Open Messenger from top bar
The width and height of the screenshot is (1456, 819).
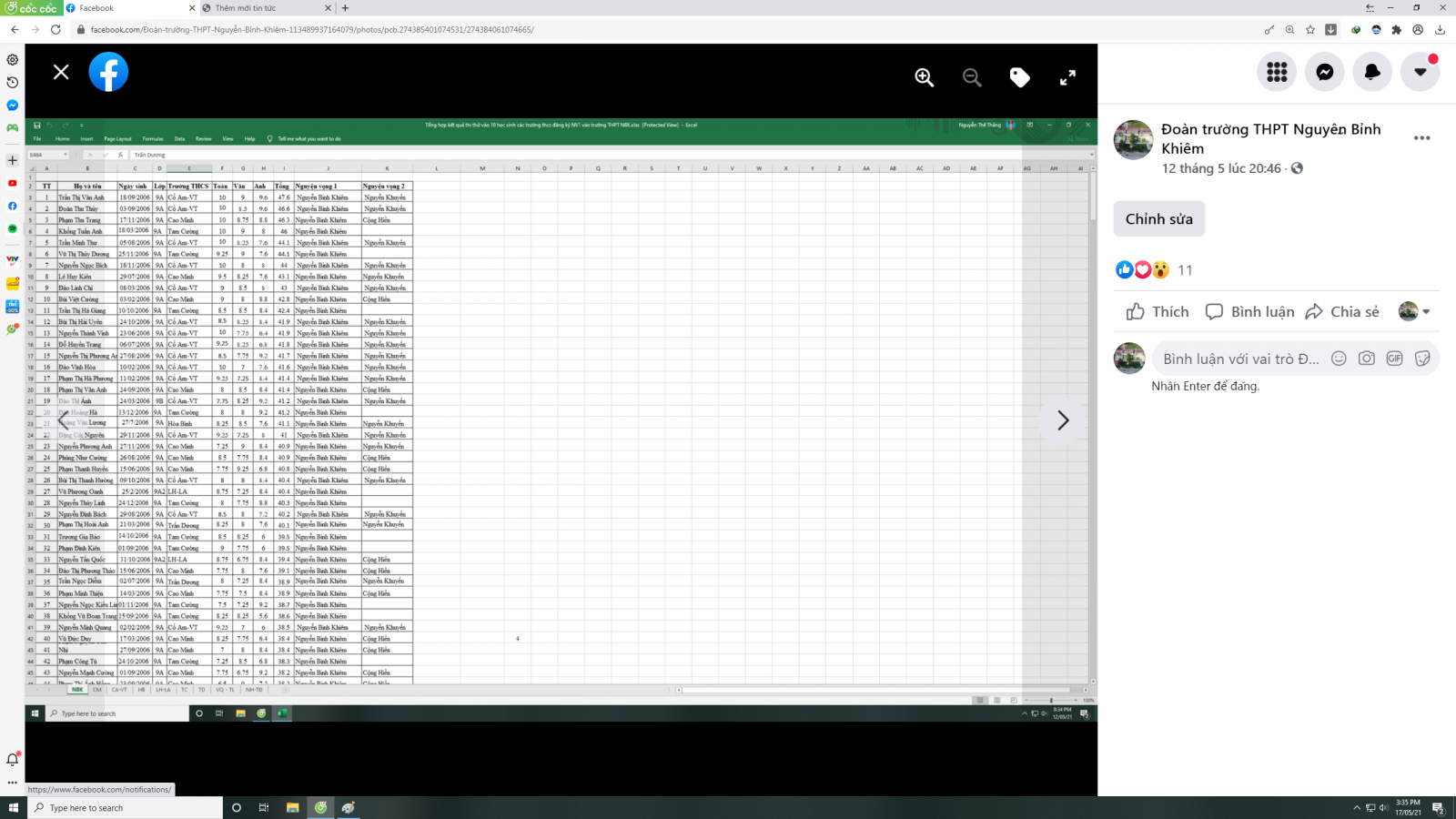(x=1324, y=72)
